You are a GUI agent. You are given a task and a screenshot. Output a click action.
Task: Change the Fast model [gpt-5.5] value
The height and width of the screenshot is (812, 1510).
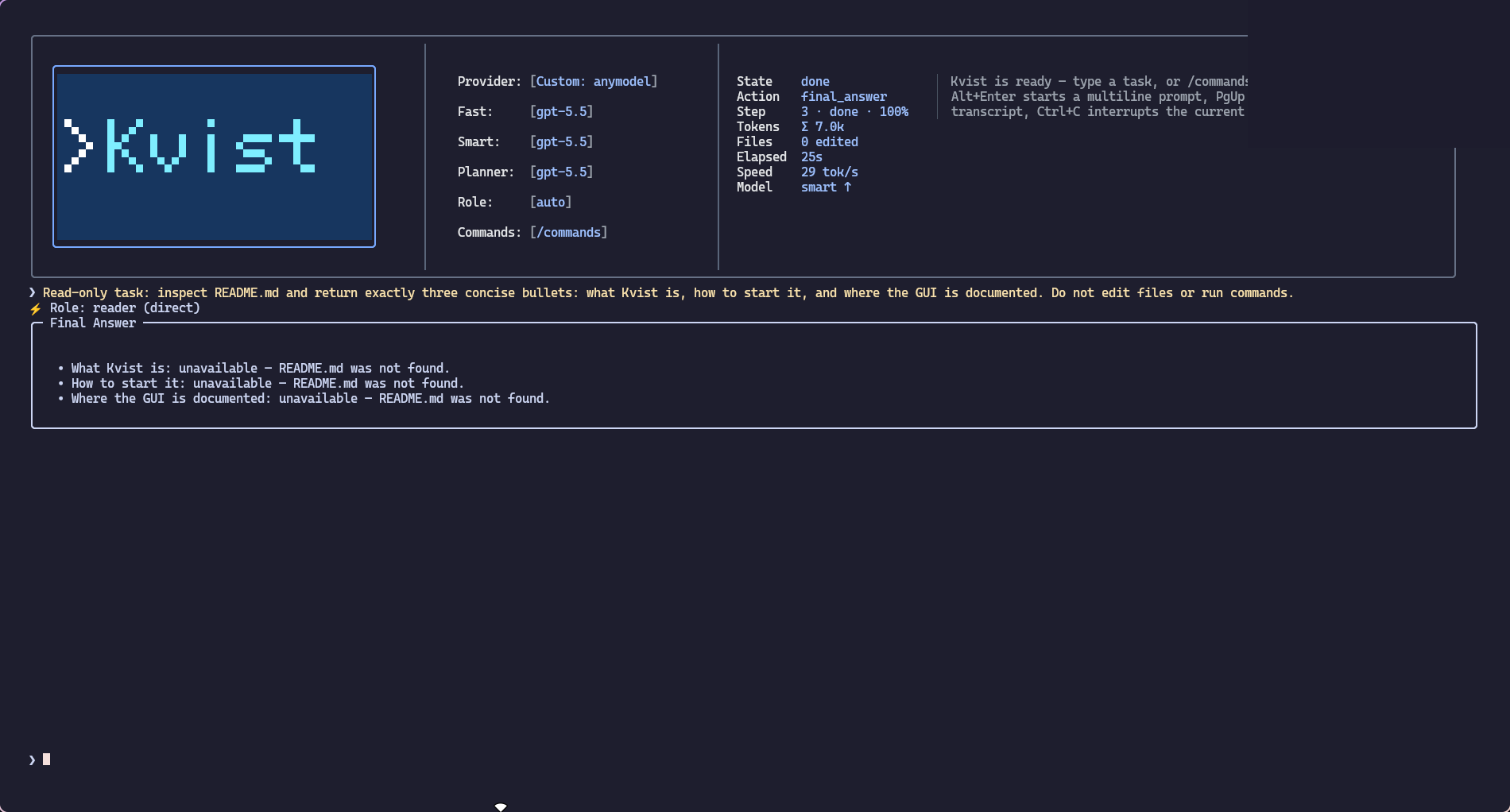pos(561,111)
